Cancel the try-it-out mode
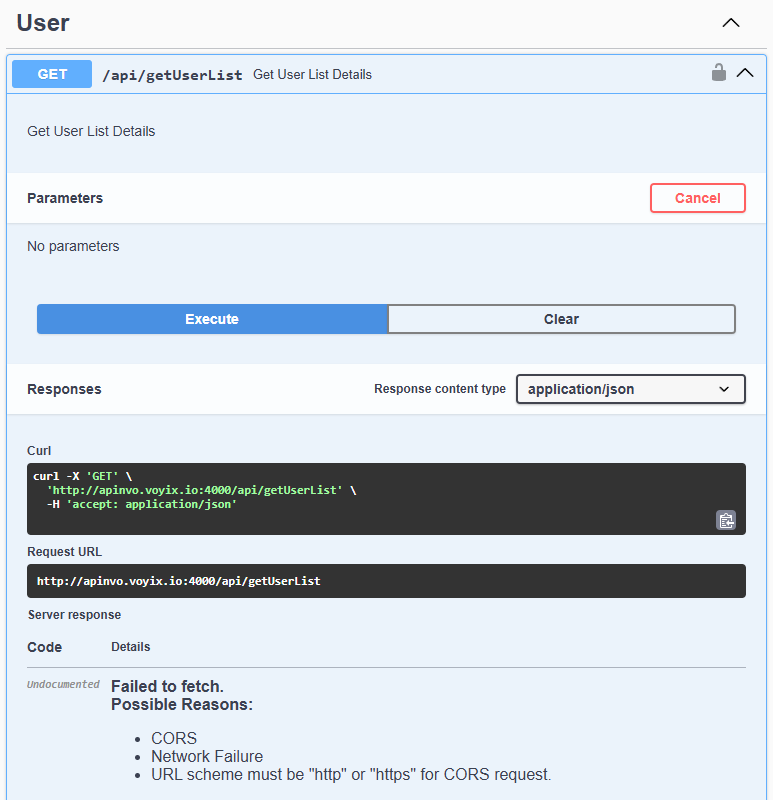The width and height of the screenshot is (773, 800). 697,198
